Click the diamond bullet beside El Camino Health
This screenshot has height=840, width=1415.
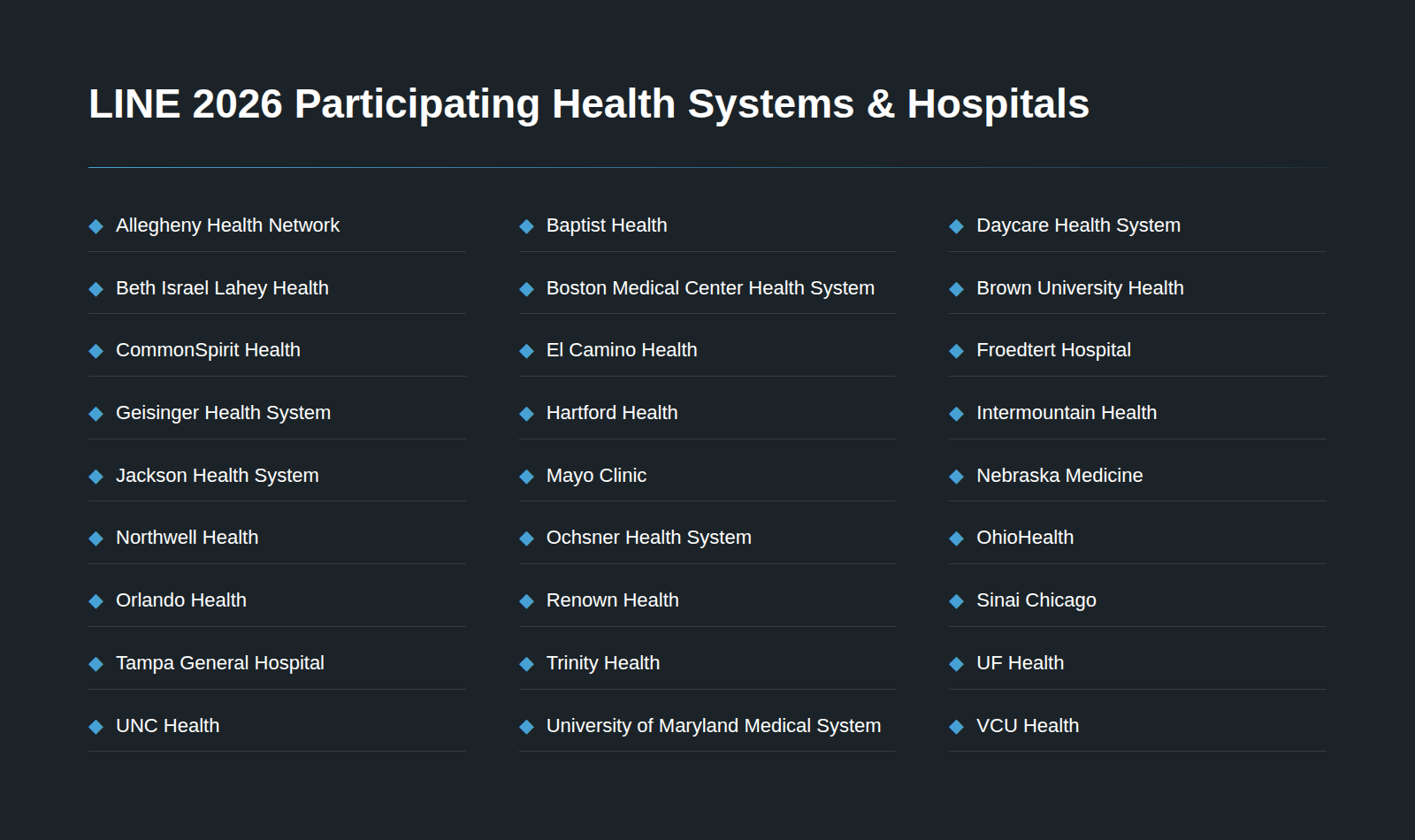click(x=526, y=351)
